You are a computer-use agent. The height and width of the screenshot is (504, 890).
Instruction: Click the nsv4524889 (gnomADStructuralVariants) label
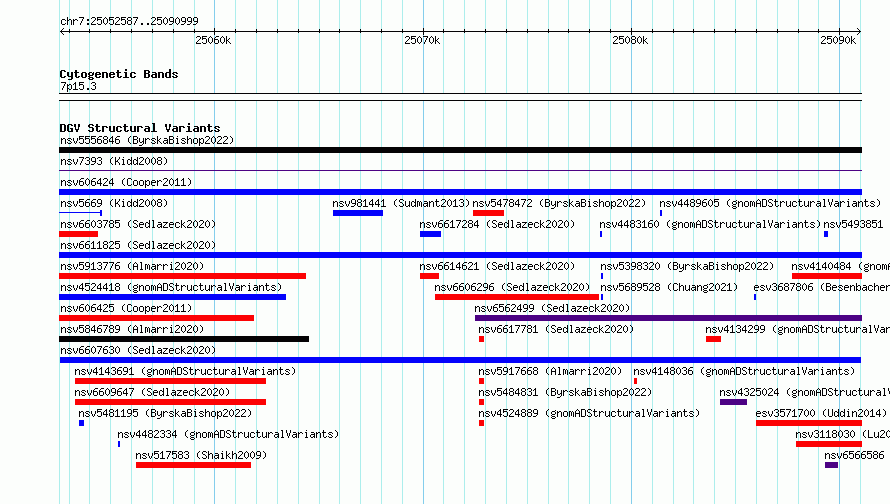click(x=589, y=413)
